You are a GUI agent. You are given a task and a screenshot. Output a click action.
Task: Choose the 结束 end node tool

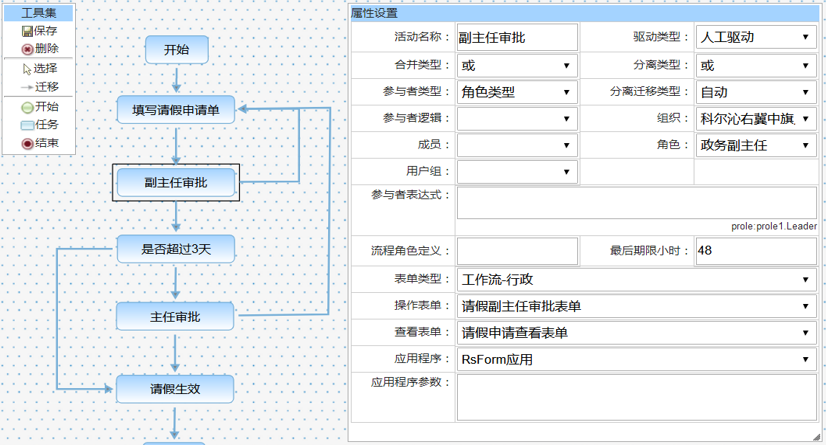[x=39, y=143]
